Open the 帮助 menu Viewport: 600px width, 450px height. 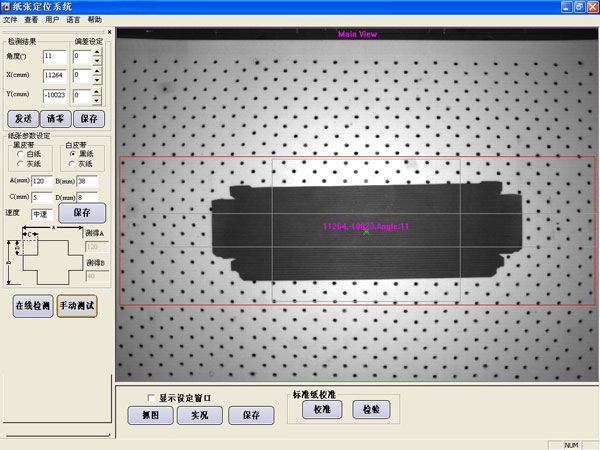[95, 20]
